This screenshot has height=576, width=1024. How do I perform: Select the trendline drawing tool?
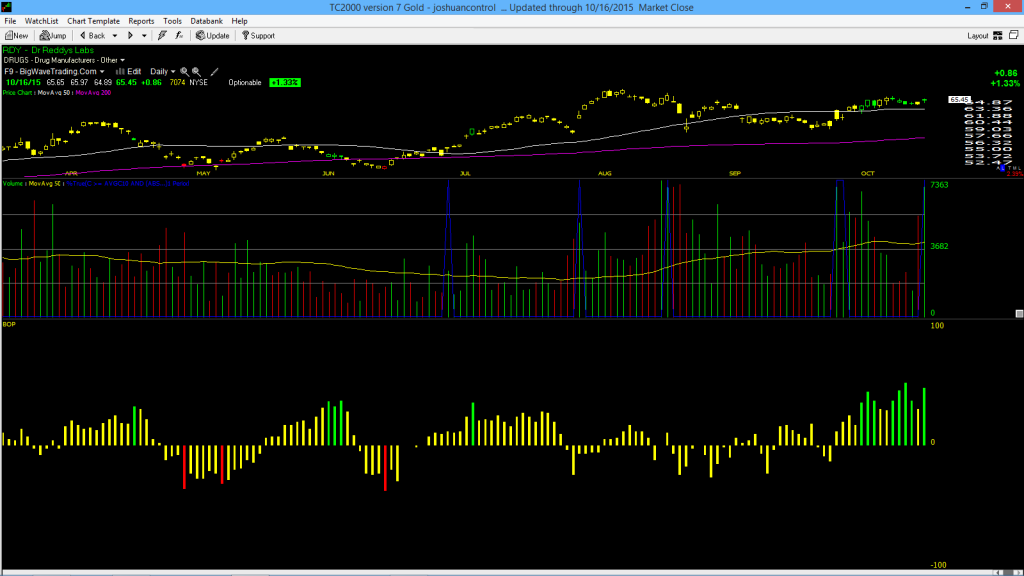(x=214, y=72)
